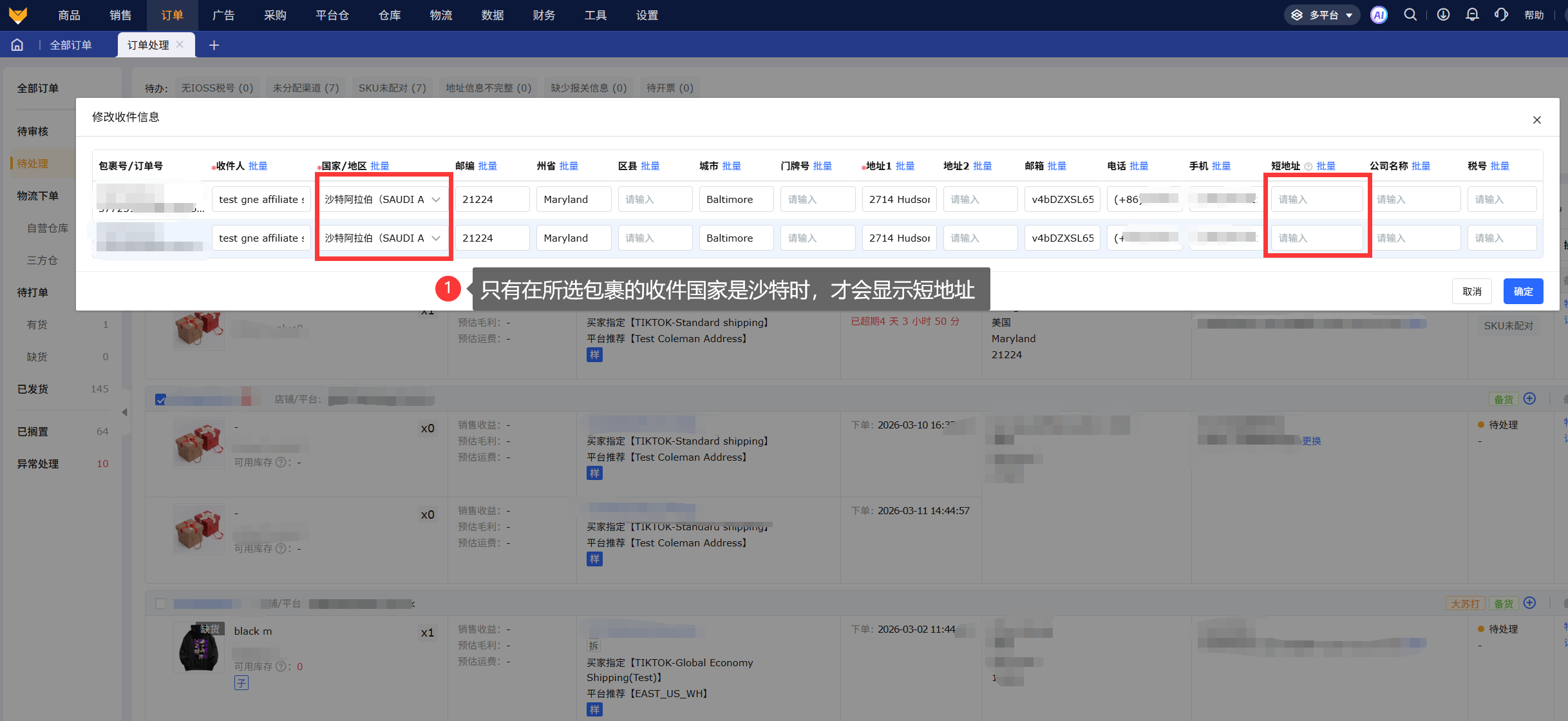Check the bottom order's unchecked checkbox

[160, 604]
